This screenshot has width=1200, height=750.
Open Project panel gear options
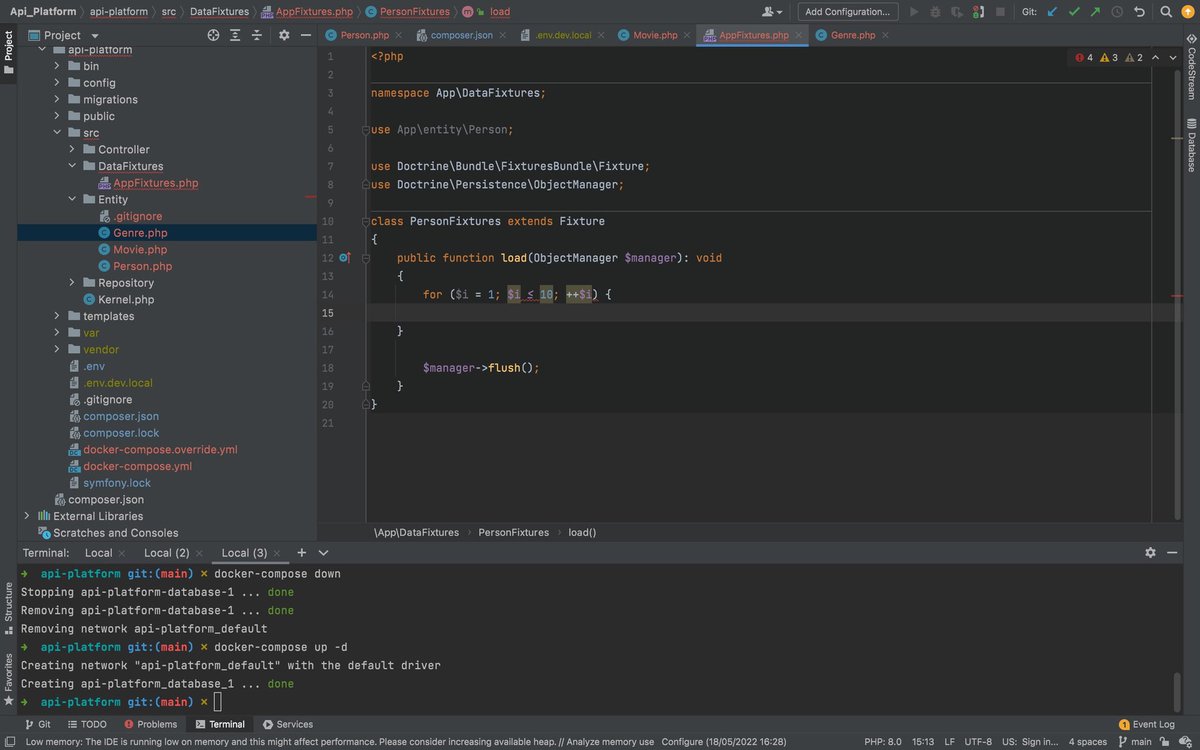click(x=284, y=35)
